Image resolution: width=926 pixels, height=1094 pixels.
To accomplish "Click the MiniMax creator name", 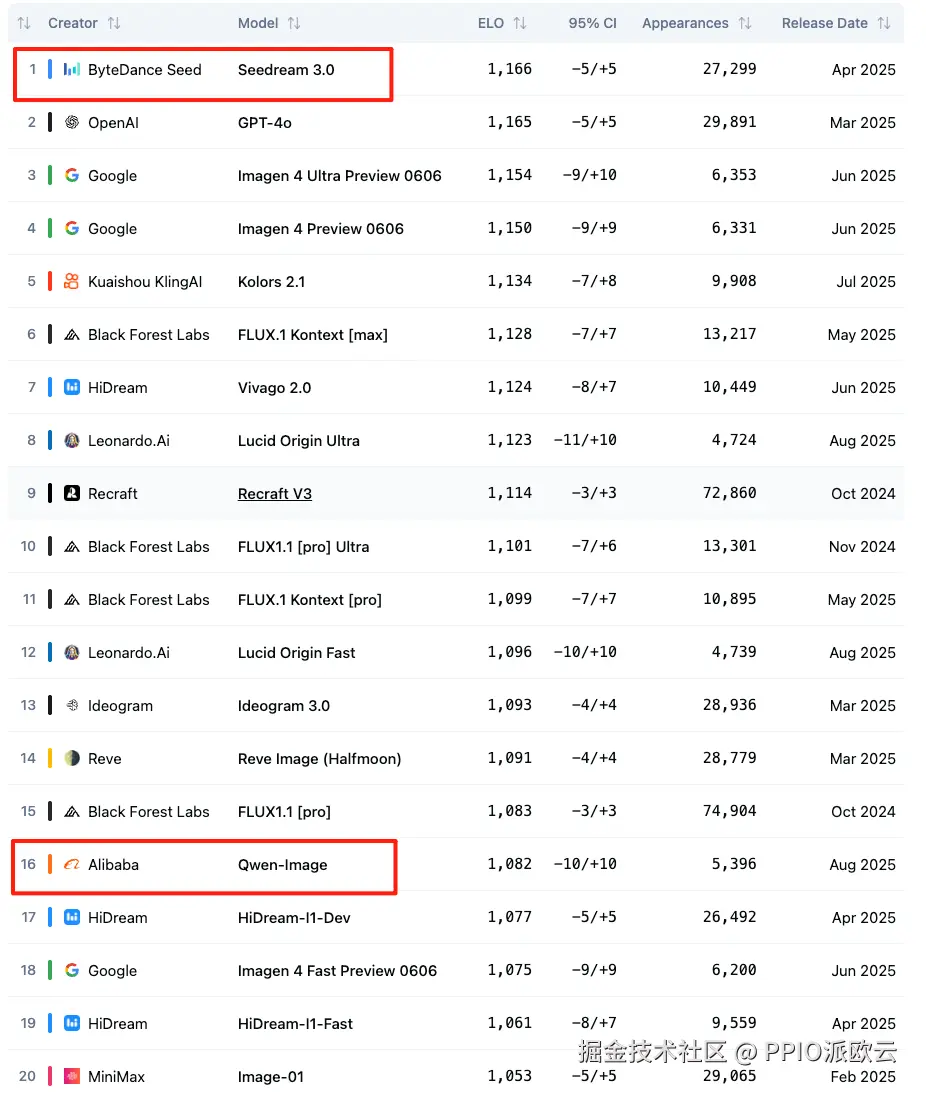I will tap(117, 1077).
